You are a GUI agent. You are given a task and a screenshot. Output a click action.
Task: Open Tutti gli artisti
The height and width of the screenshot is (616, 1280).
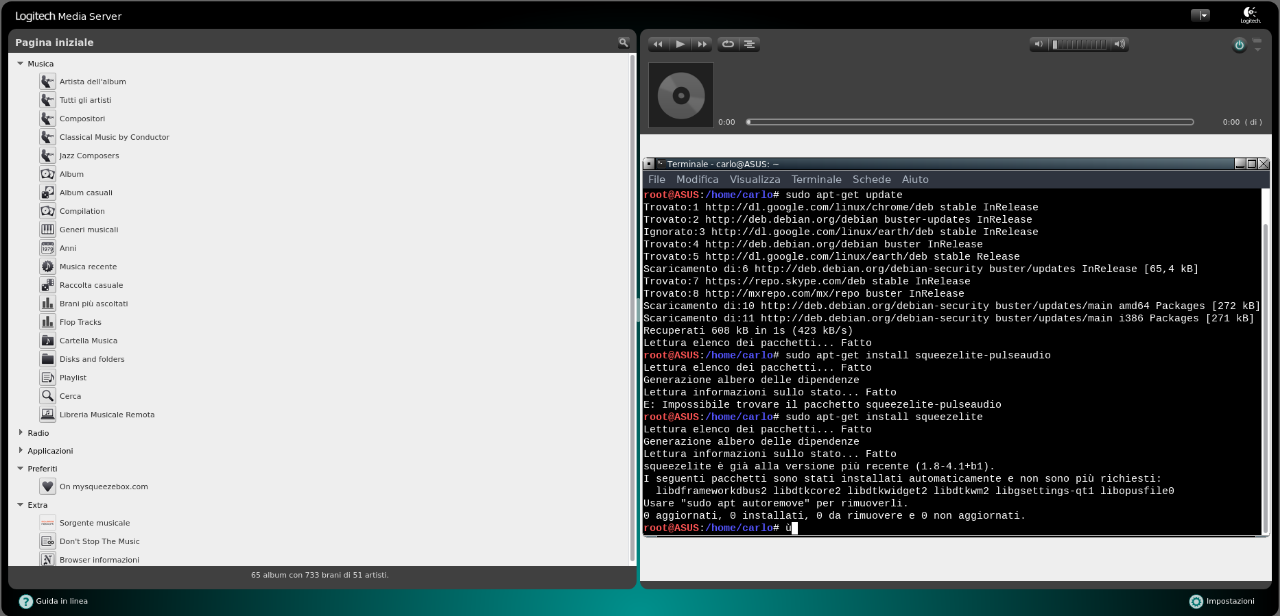tap(85, 100)
